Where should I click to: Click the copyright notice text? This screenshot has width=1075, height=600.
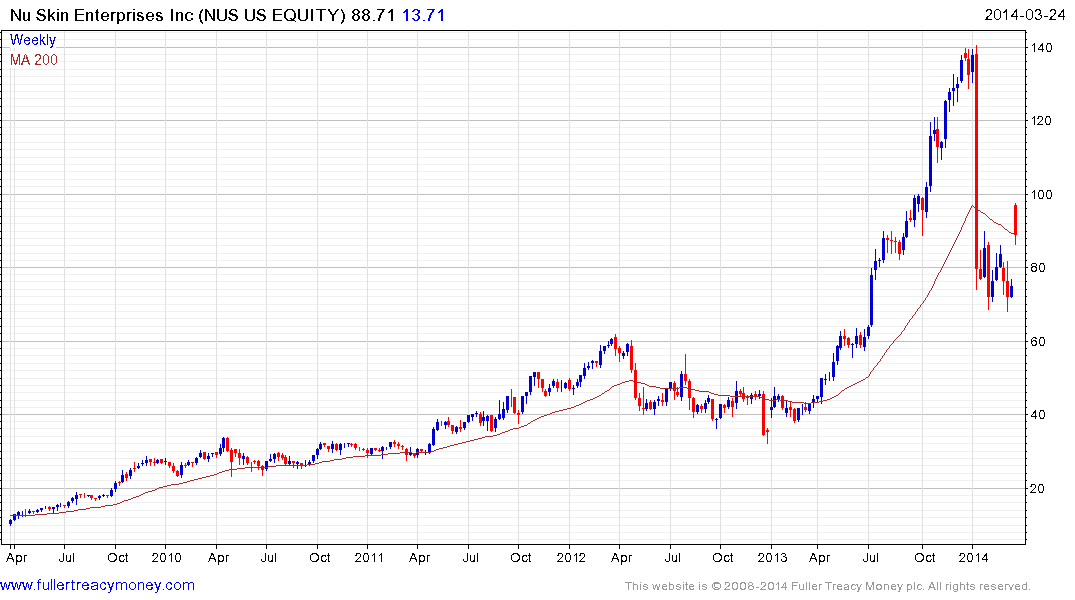(x=828, y=586)
